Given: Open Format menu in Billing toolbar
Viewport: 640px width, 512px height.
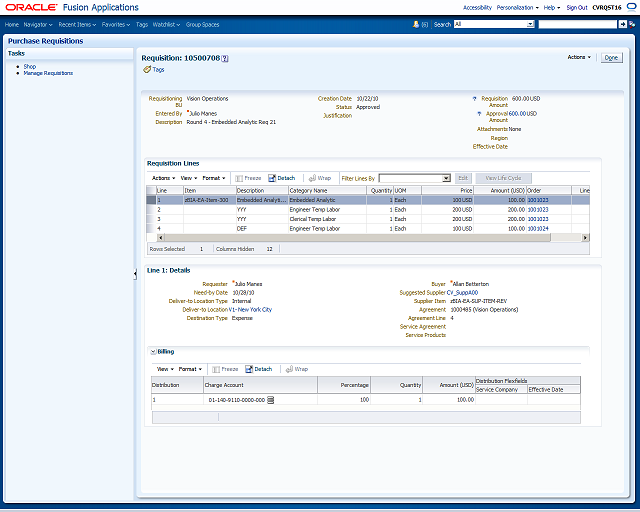Looking at the screenshot, I should click(x=190, y=369).
